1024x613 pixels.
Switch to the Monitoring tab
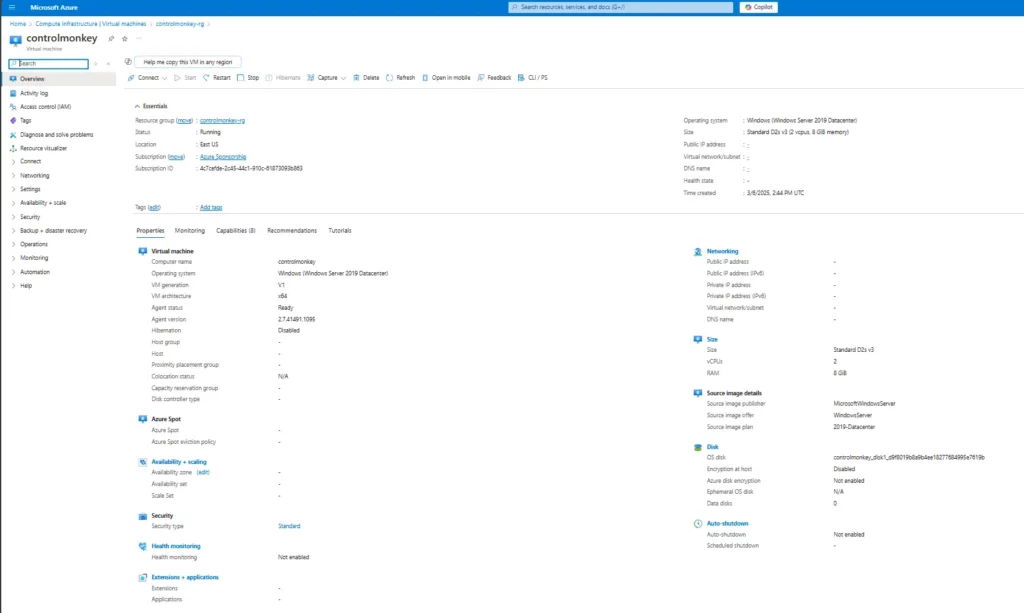(189, 230)
